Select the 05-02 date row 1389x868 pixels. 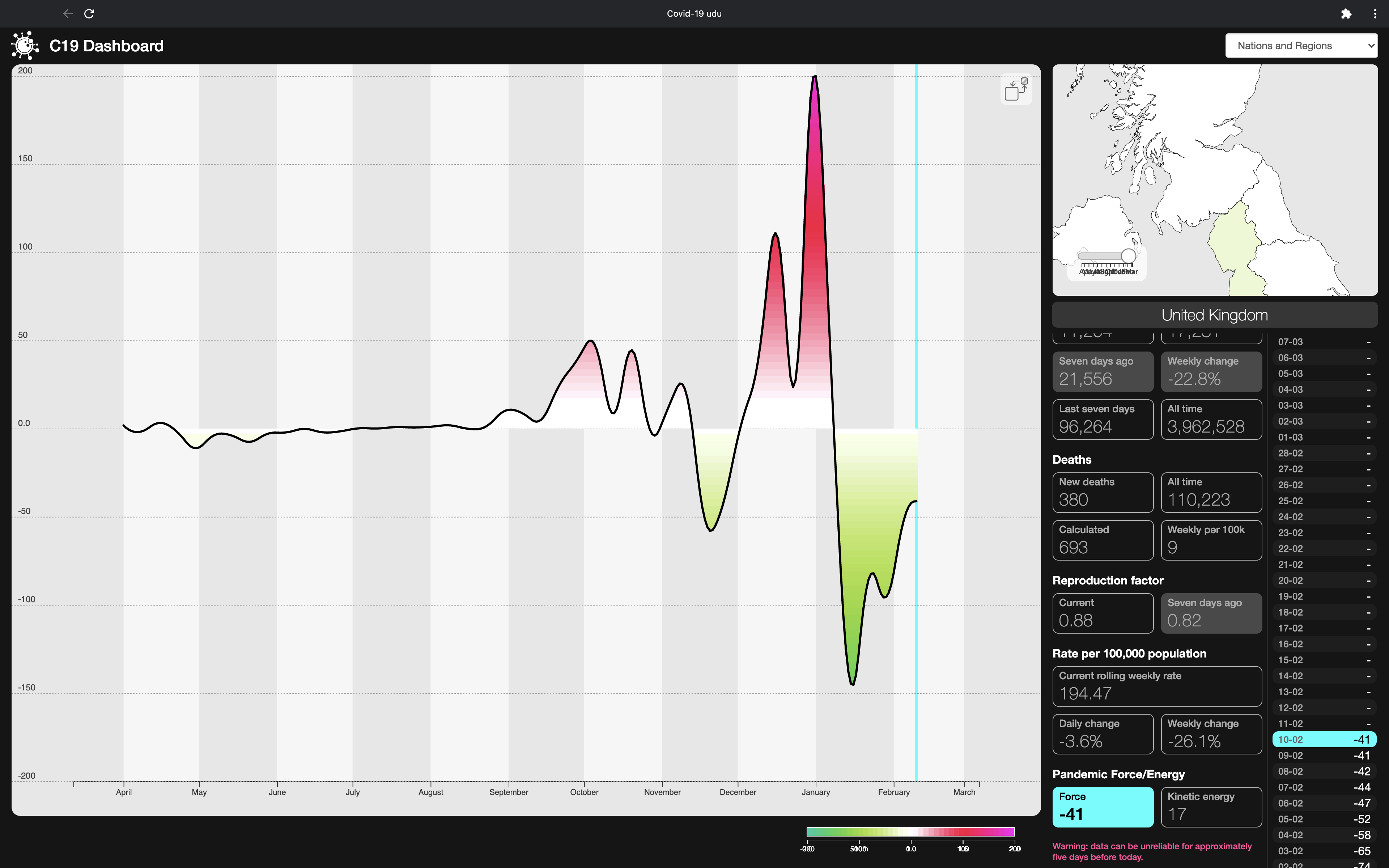[1324, 819]
